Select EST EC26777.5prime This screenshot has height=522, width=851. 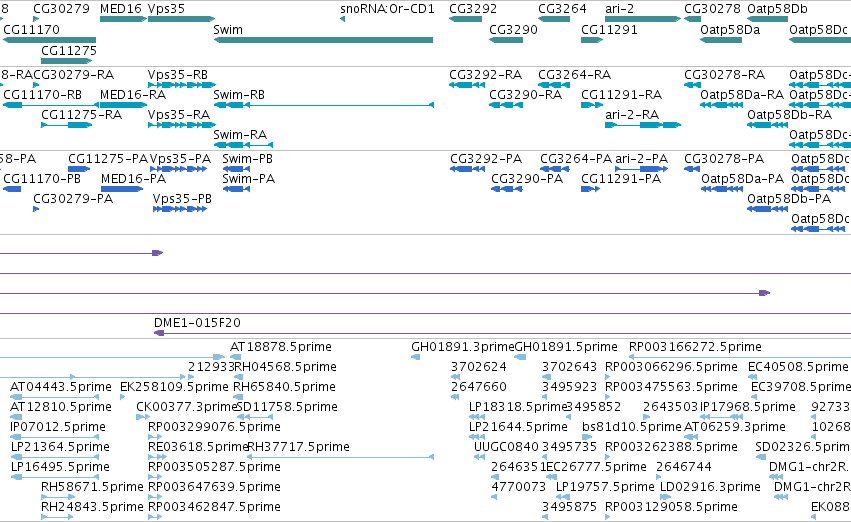[551, 477]
